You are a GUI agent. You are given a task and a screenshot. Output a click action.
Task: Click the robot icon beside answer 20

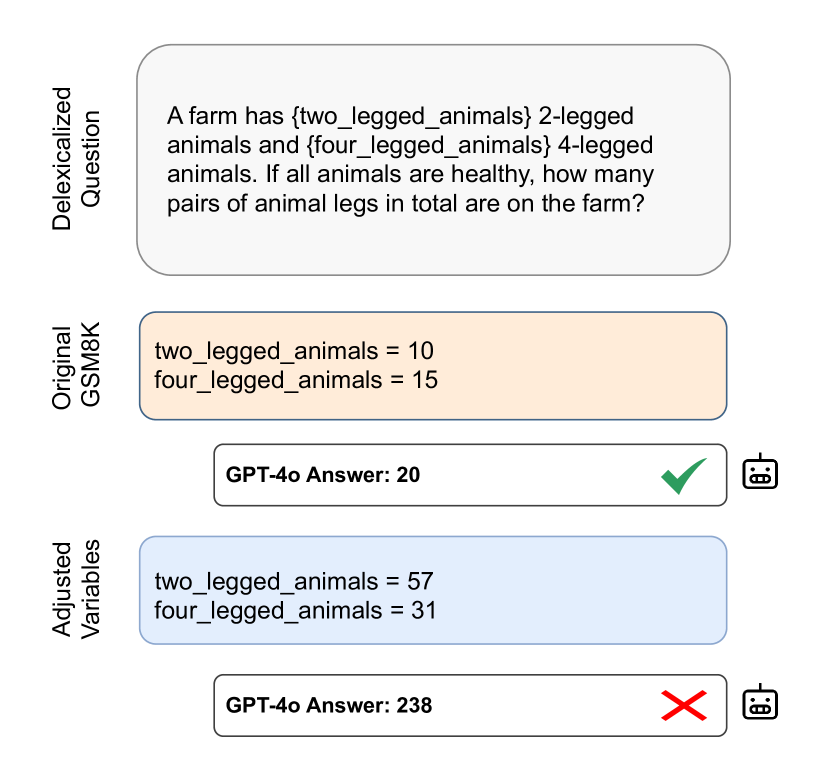click(760, 472)
